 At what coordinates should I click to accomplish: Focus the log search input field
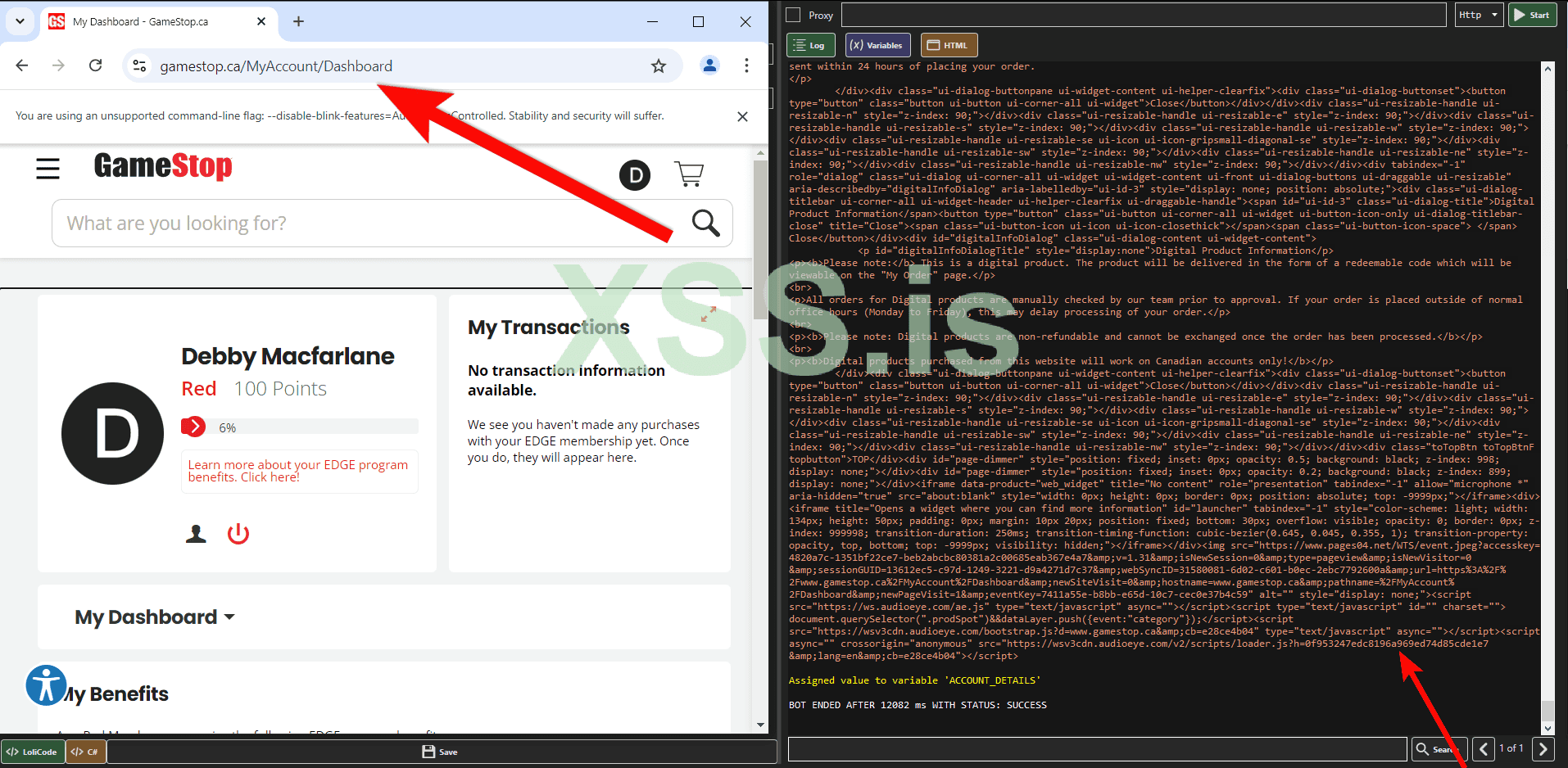click(x=1097, y=749)
